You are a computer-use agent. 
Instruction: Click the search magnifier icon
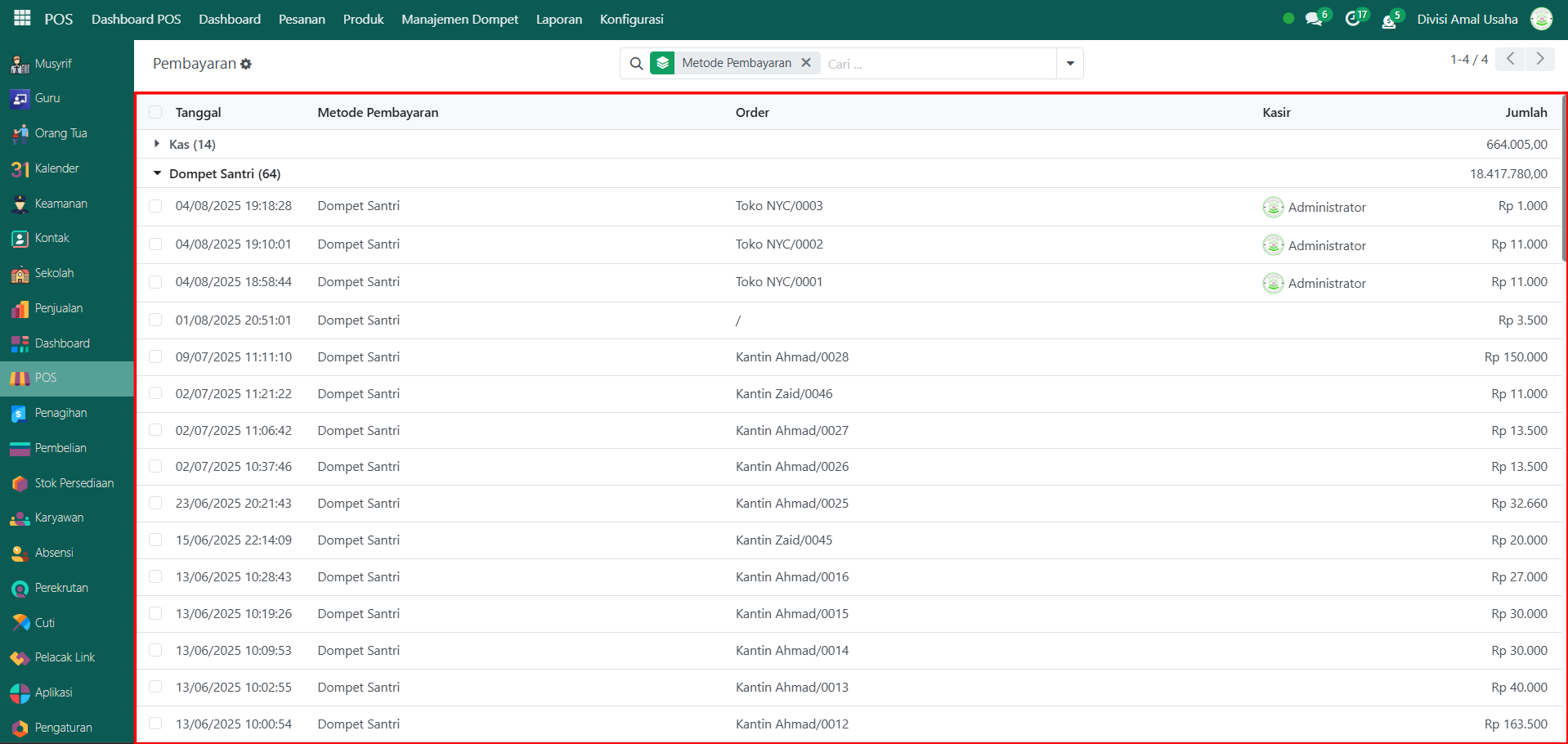[x=636, y=64]
